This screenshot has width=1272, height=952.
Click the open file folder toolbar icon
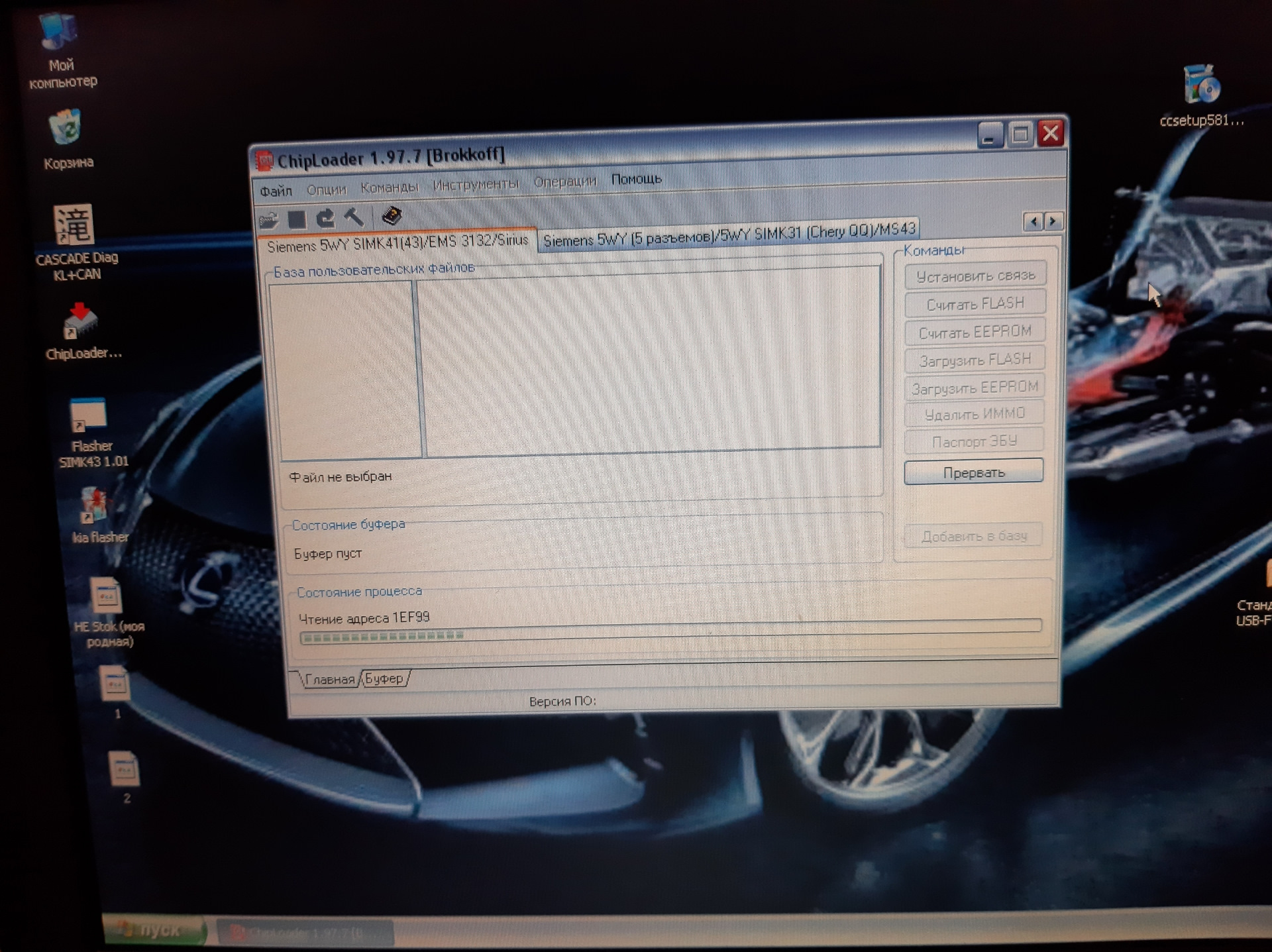click(x=269, y=220)
